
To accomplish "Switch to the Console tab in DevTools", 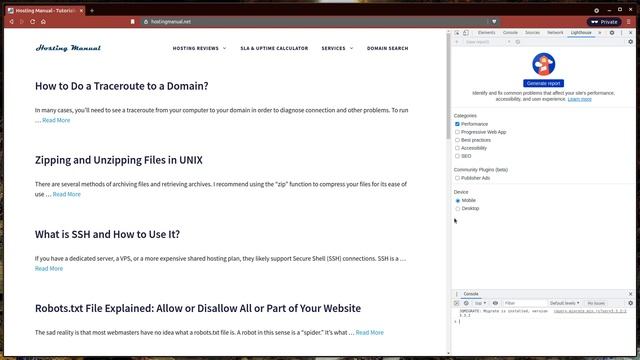I will (510, 33).
